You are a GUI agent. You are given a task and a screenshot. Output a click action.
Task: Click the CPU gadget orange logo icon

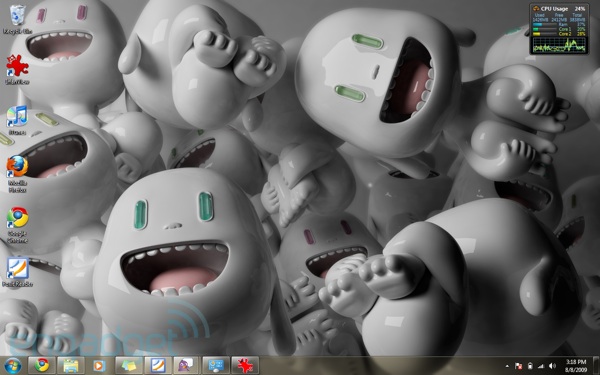point(536,8)
